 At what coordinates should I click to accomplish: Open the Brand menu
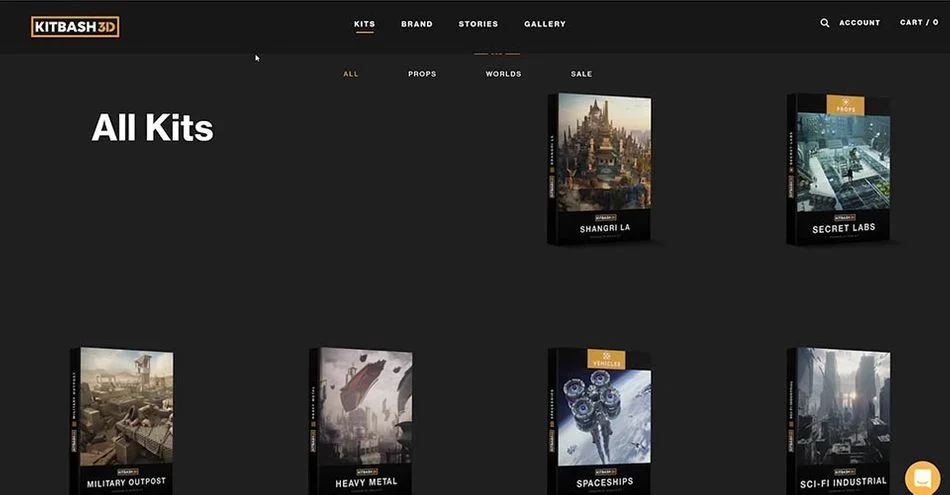[417, 24]
